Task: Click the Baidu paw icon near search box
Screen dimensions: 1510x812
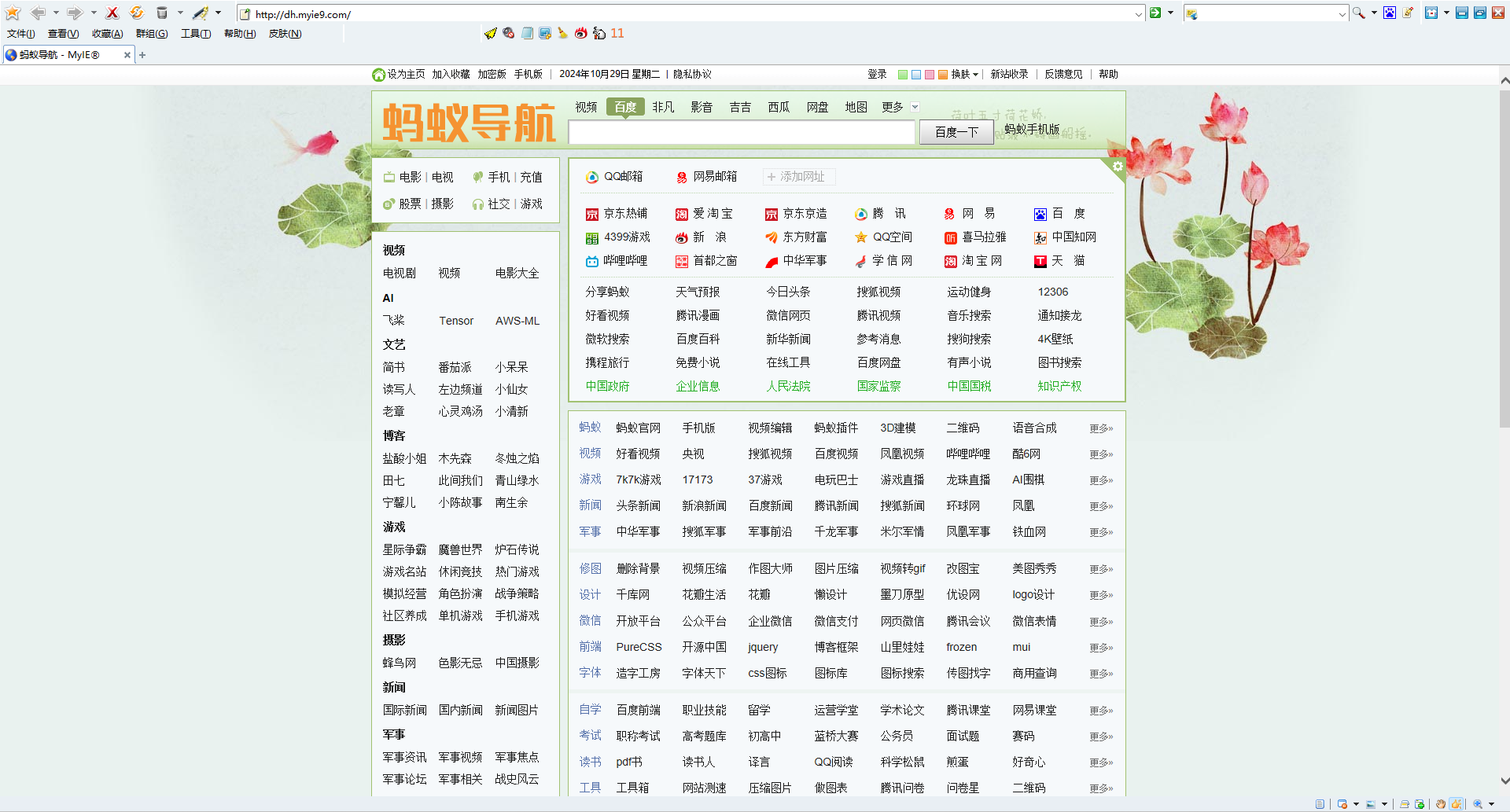Action: click(1390, 13)
